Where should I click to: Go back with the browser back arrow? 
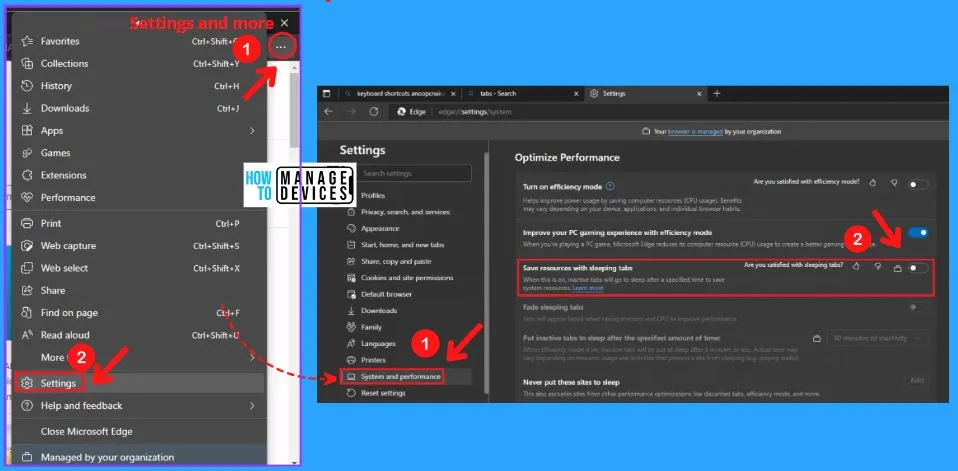point(329,112)
